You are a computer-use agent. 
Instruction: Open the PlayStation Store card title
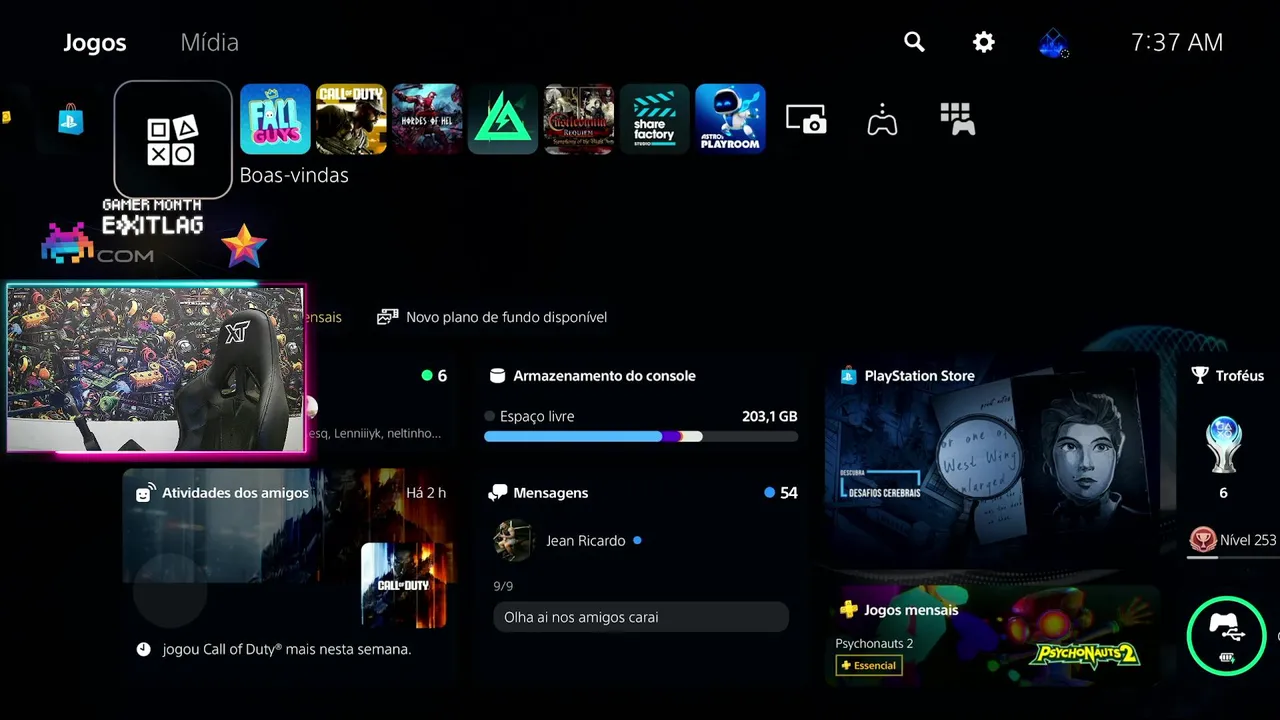click(919, 376)
